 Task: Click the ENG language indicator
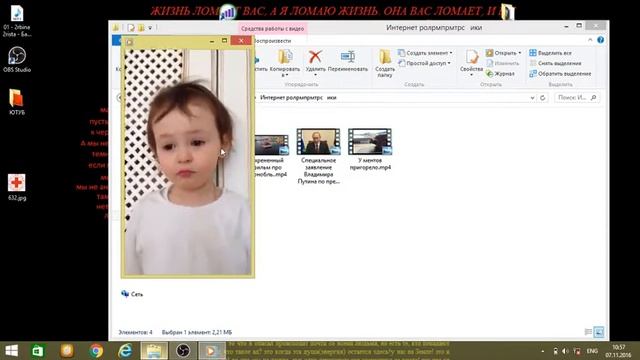click(x=592, y=351)
